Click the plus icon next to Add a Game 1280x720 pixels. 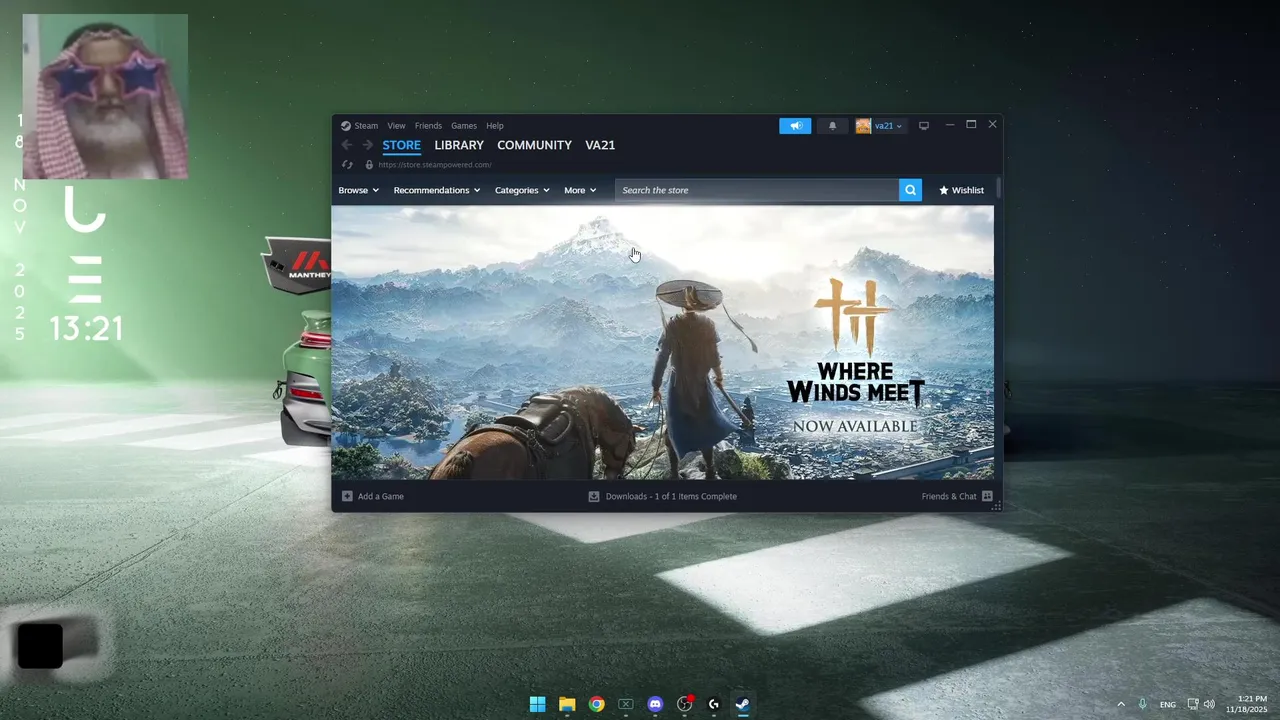(x=347, y=496)
